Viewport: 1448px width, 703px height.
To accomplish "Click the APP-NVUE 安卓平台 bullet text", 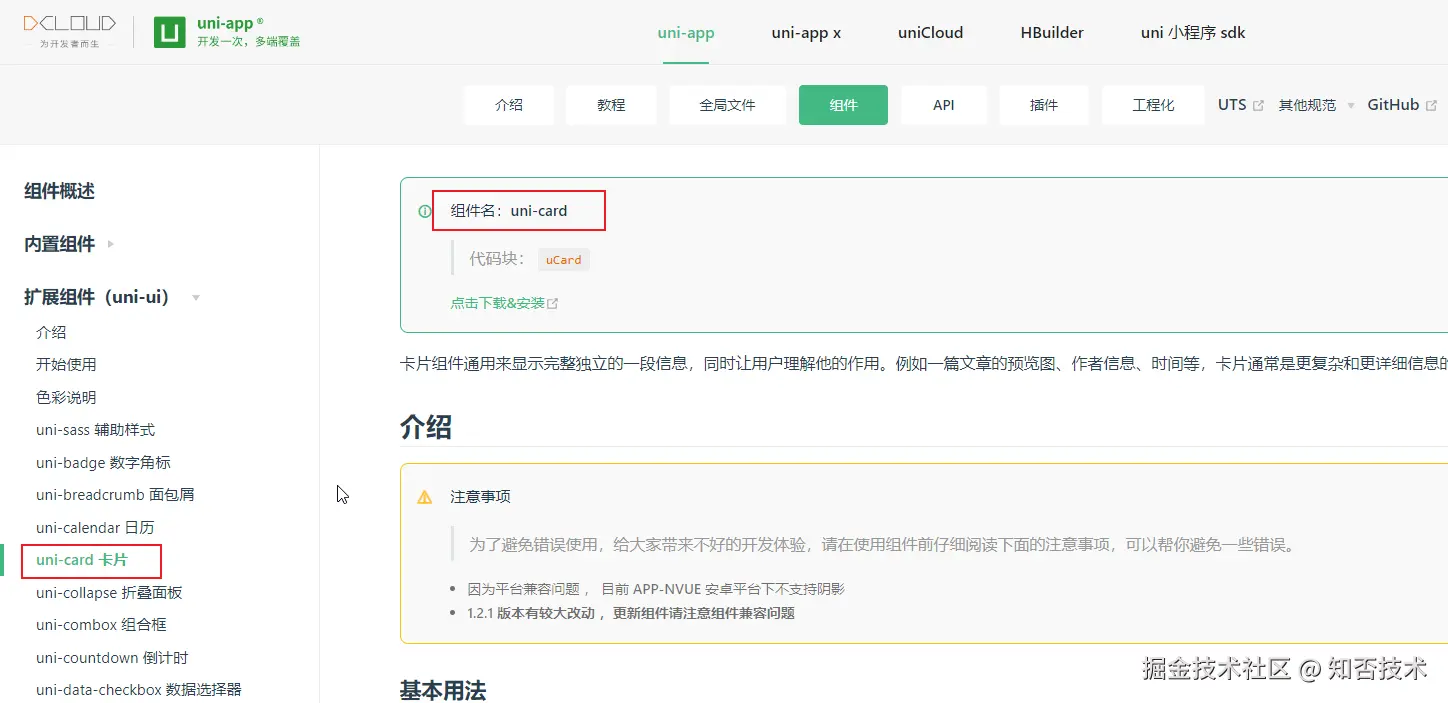I will pyautogui.click(x=656, y=589).
